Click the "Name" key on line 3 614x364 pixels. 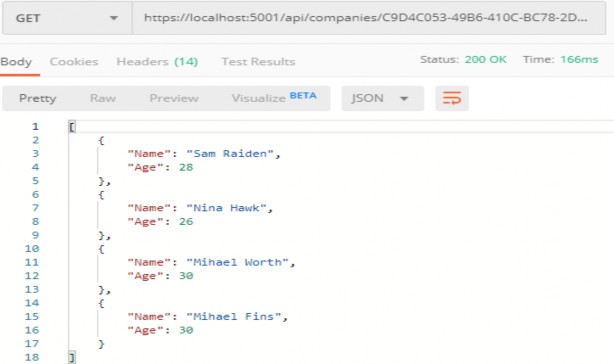coord(149,153)
